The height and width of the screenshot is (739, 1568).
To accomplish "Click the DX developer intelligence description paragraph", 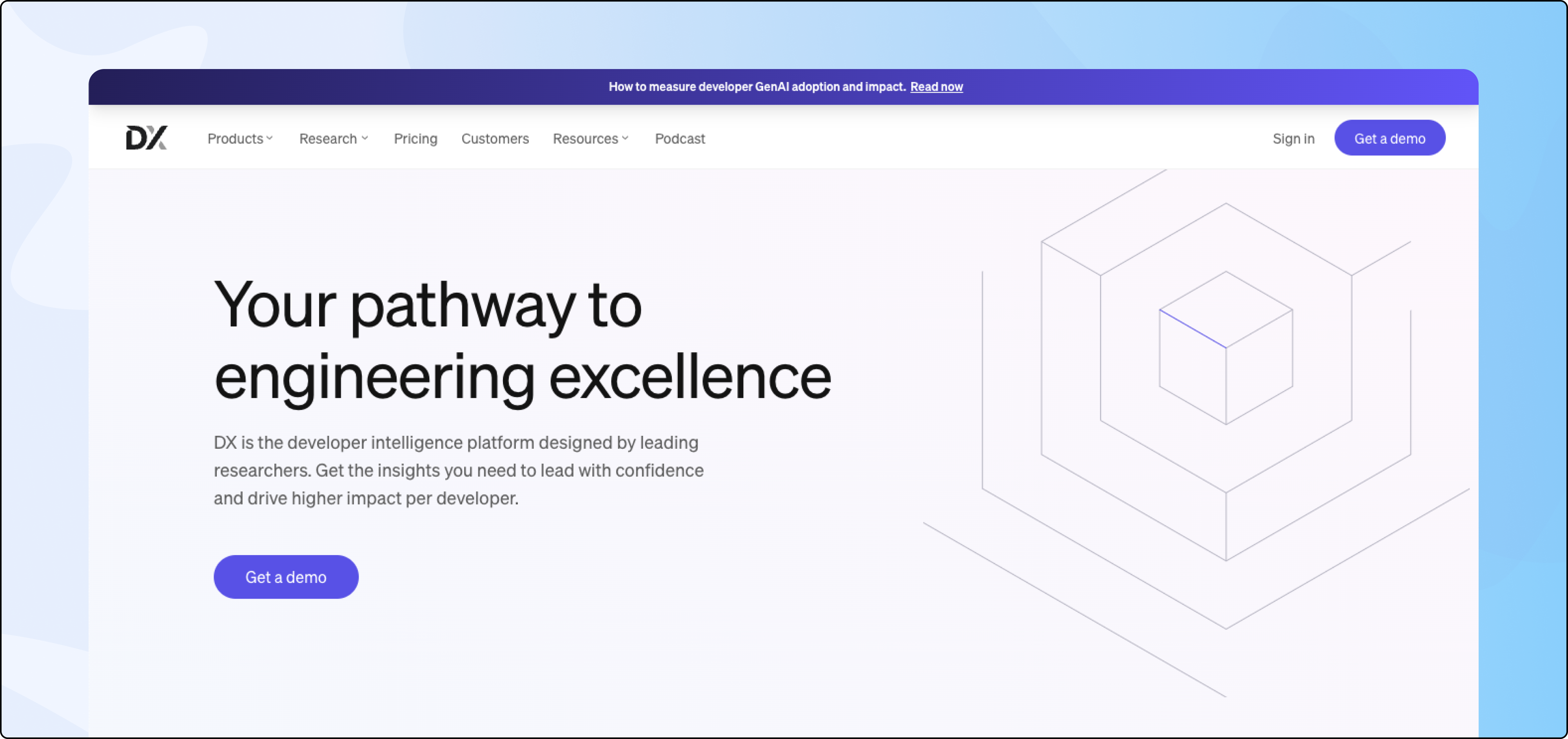I will pyautogui.click(x=458, y=470).
